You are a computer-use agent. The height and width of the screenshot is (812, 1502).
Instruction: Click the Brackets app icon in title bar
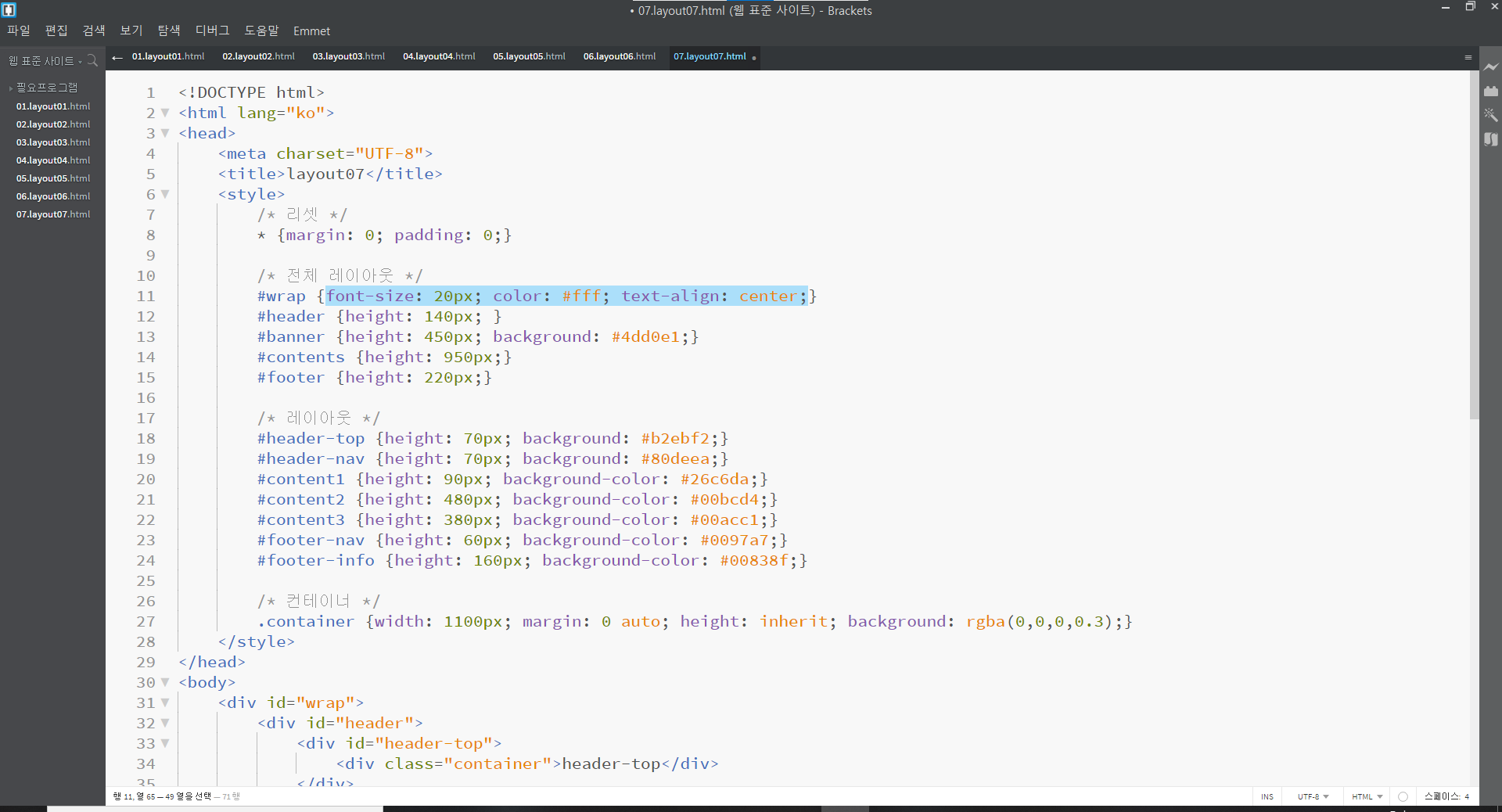point(9,10)
